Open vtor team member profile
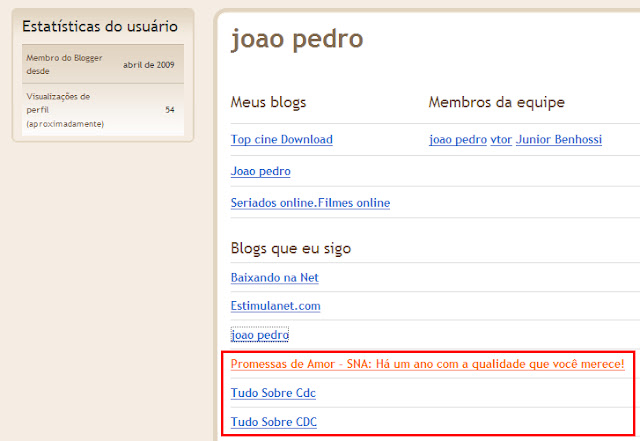 coord(501,140)
